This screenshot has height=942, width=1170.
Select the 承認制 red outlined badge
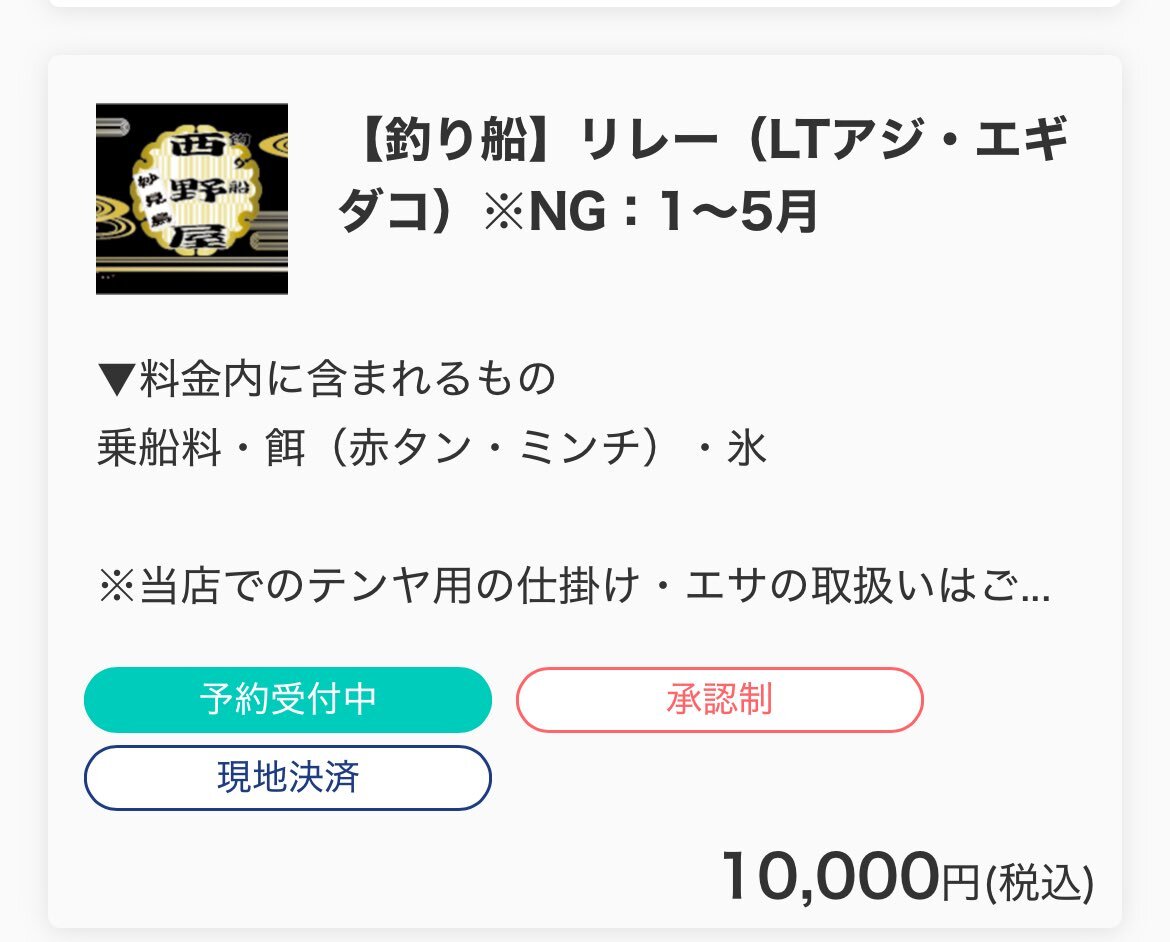coord(719,699)
